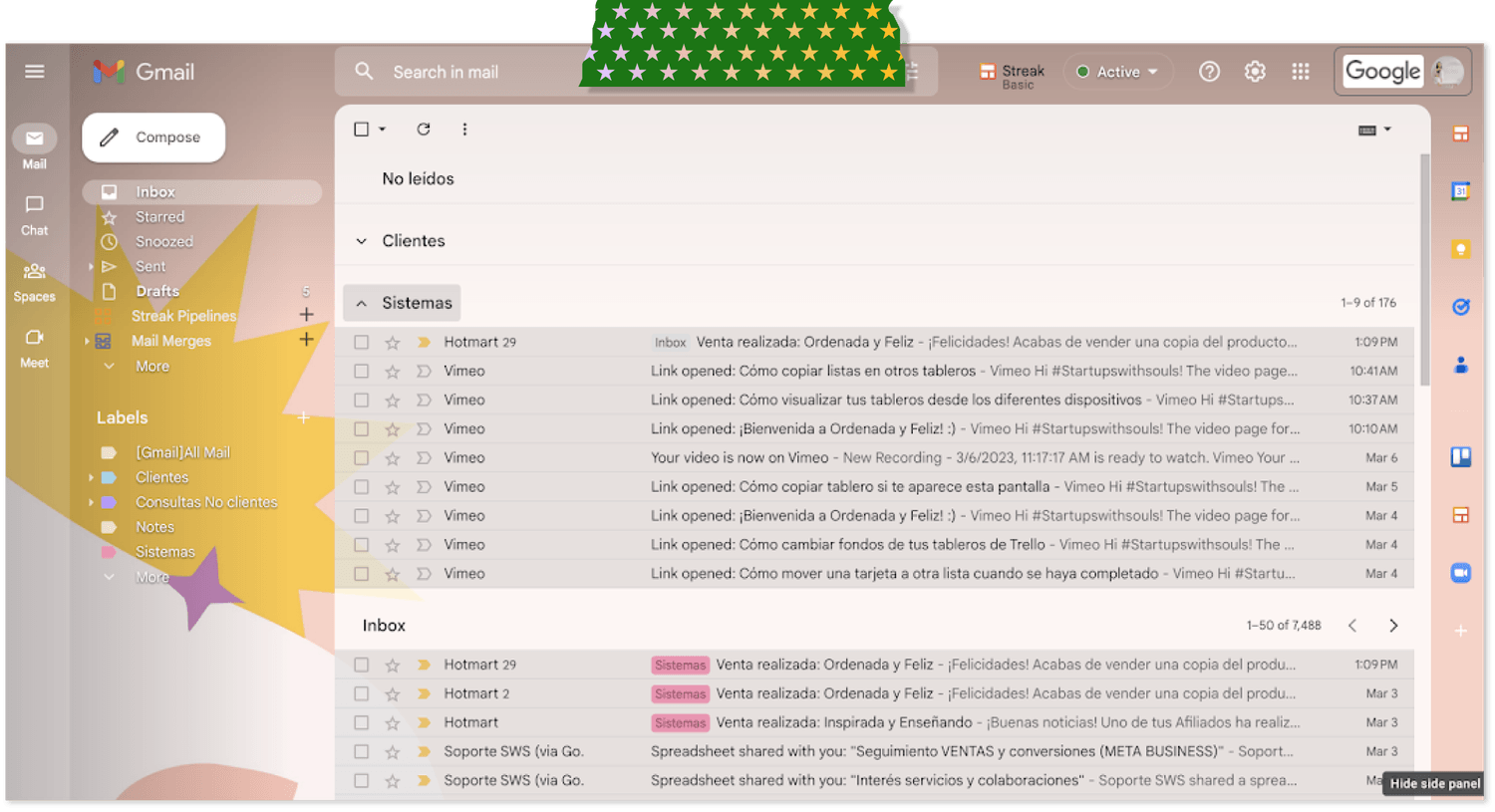Select the 'Your video is now on Vimeo' email checkbox

click(x=361, y=457)
